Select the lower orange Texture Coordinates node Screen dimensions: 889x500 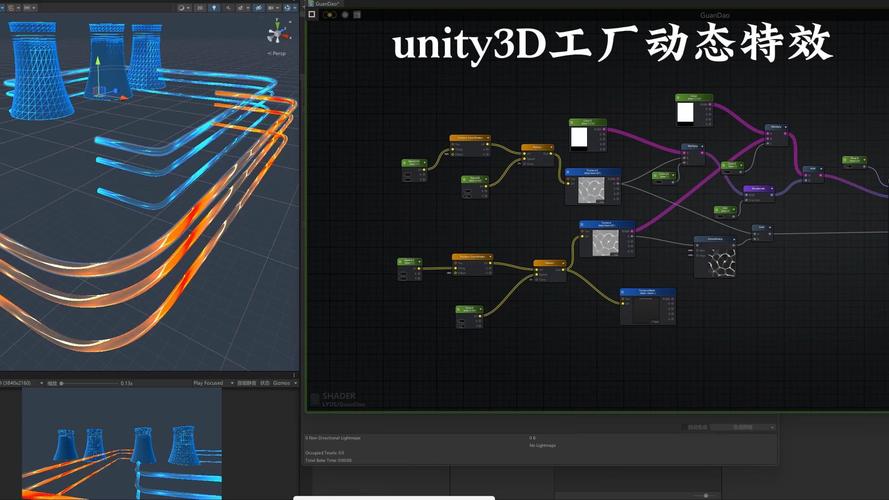(472, 265)
